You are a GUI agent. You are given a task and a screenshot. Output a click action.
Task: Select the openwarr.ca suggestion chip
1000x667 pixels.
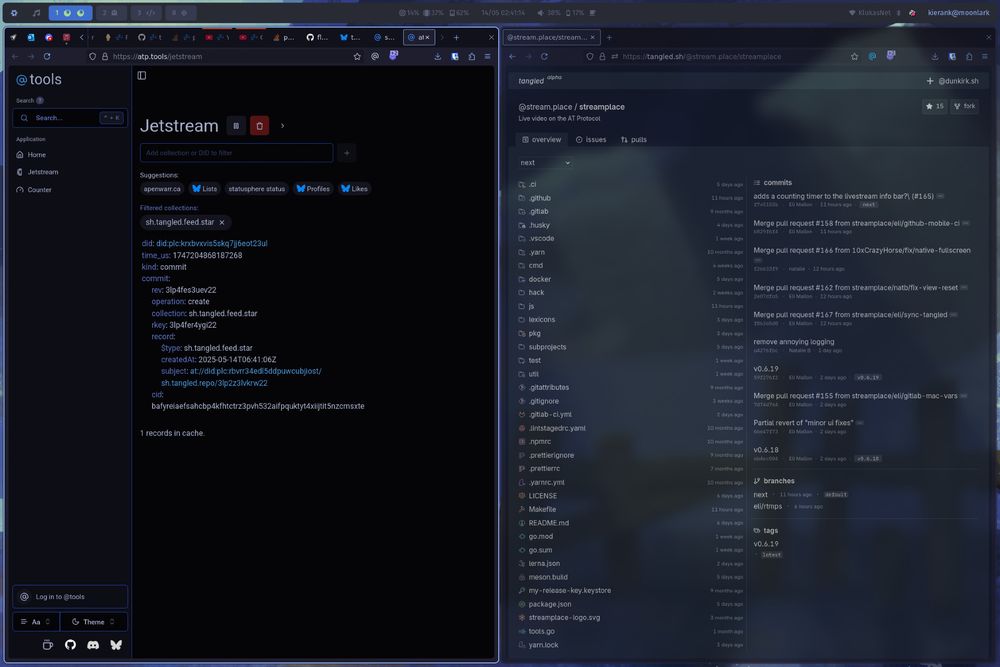(162, 189)
